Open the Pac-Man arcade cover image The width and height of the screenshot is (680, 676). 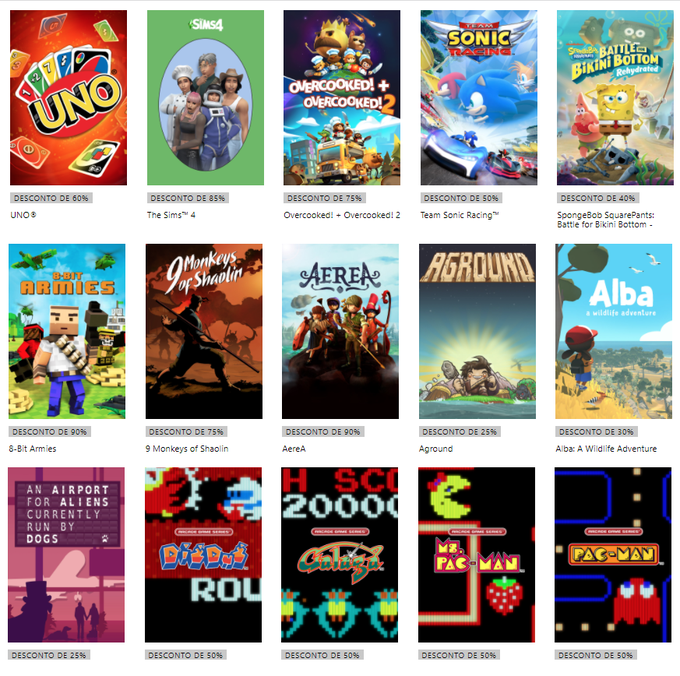pyautogui.click(x=613, y=555)
